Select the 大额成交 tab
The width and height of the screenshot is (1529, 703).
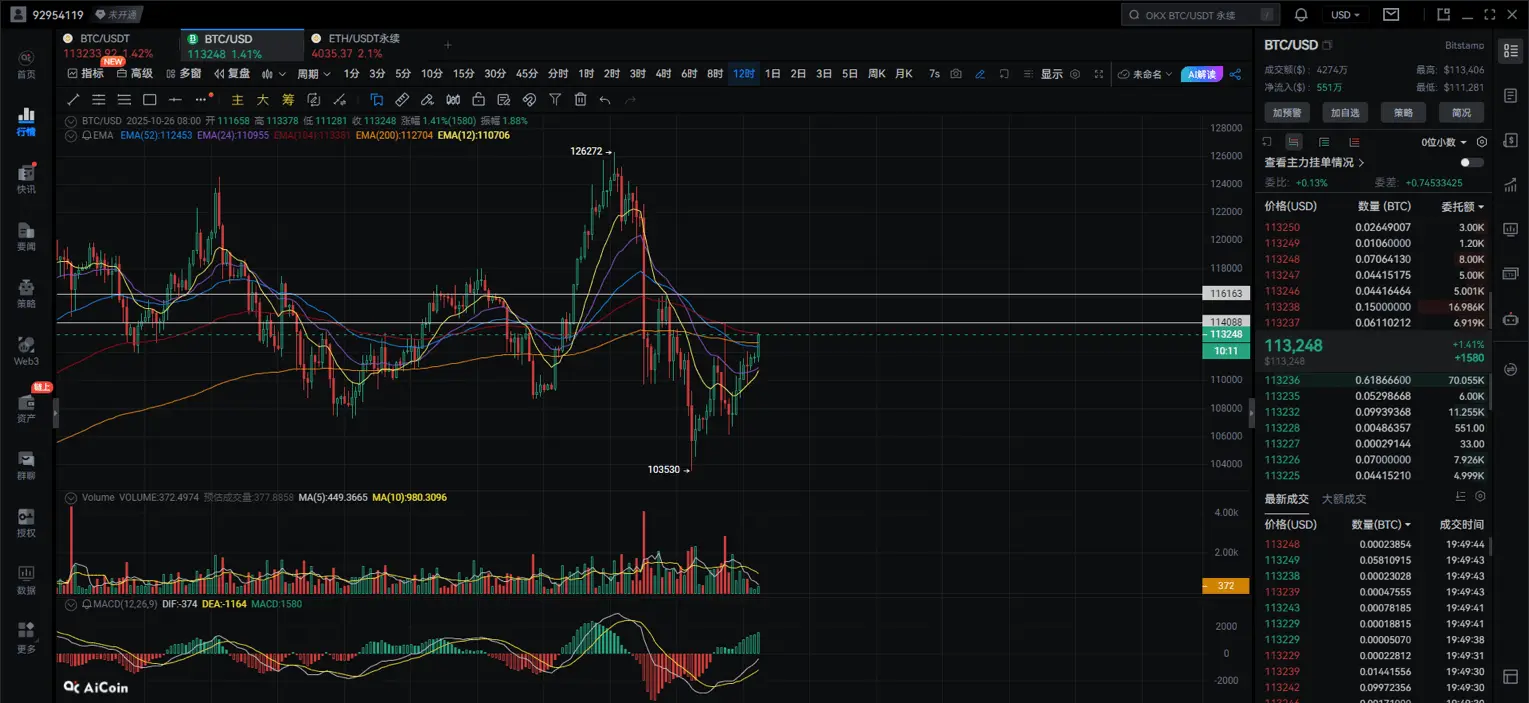[x=1343, y=498]
